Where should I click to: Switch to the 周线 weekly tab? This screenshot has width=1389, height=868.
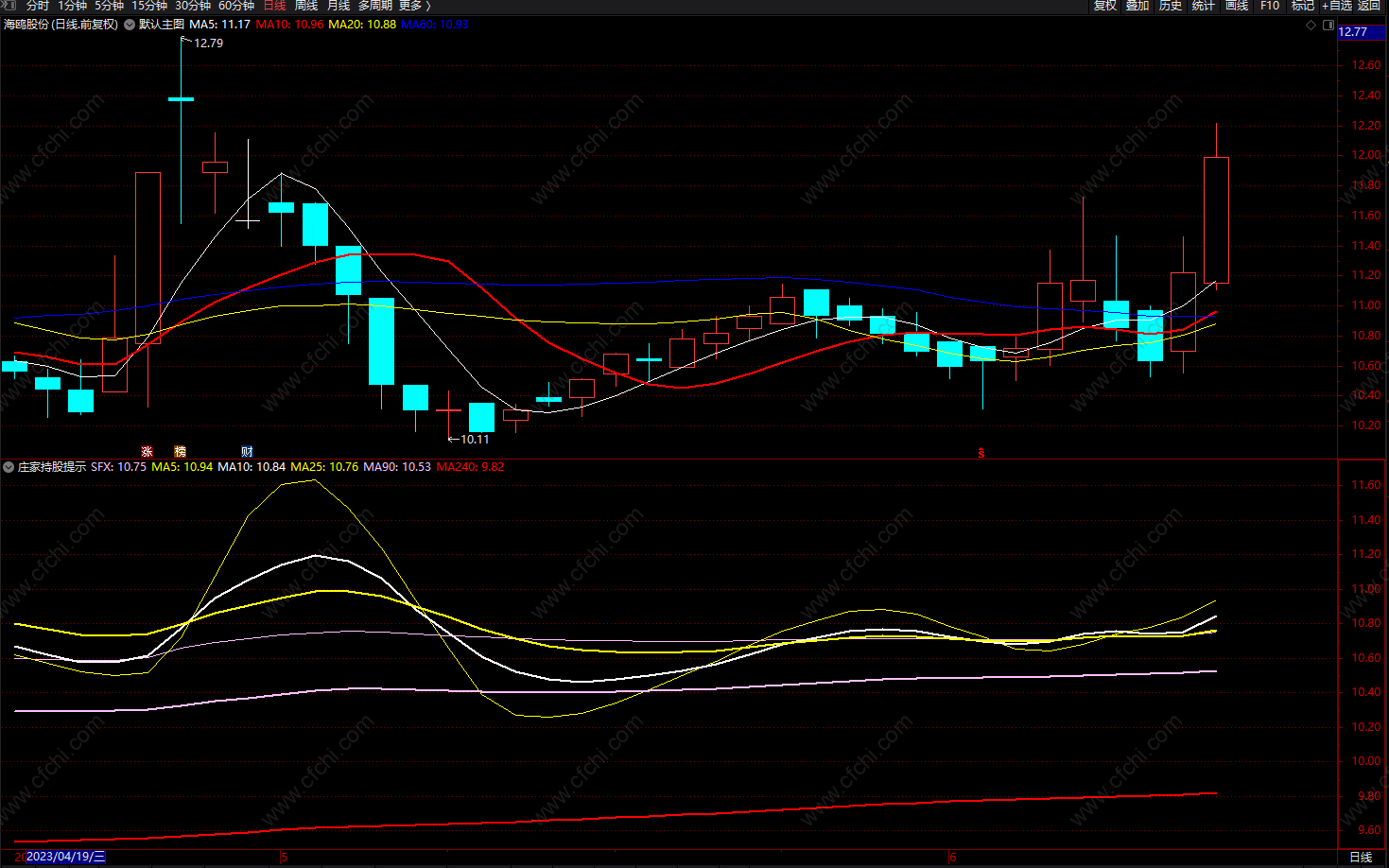tap(306, 5)
